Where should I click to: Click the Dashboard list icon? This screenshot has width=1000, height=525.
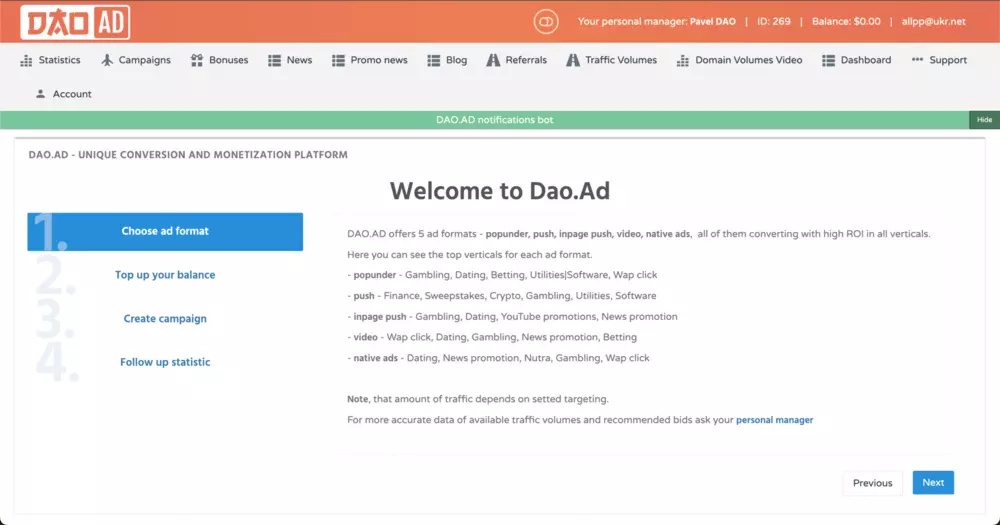click(x=828, y=61)
